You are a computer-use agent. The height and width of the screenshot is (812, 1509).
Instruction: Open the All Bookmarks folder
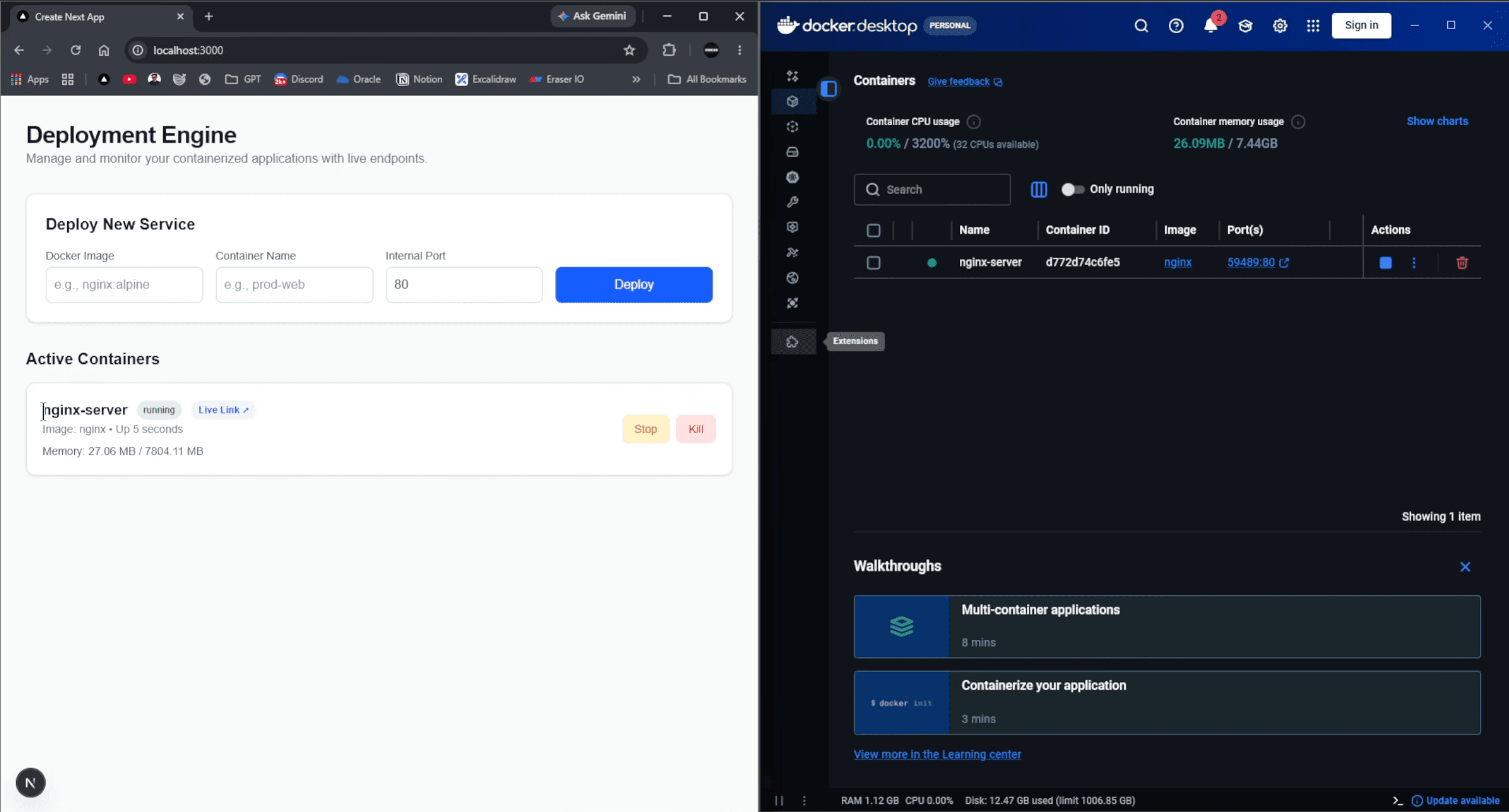click(706, 80)
